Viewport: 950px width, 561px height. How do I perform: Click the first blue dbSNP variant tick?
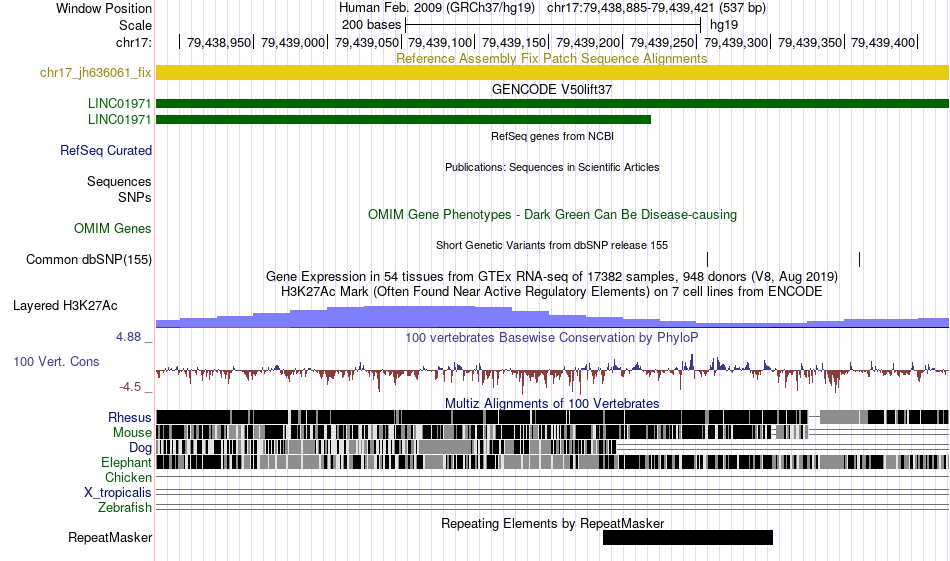(707, 259)
